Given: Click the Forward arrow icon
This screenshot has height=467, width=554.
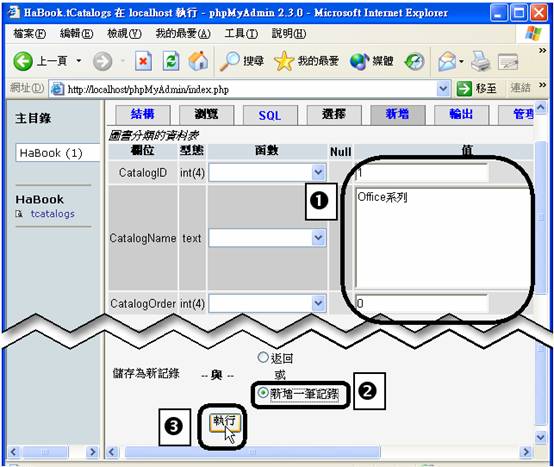Looking at the screenshot, I should [x=102, y=61].
